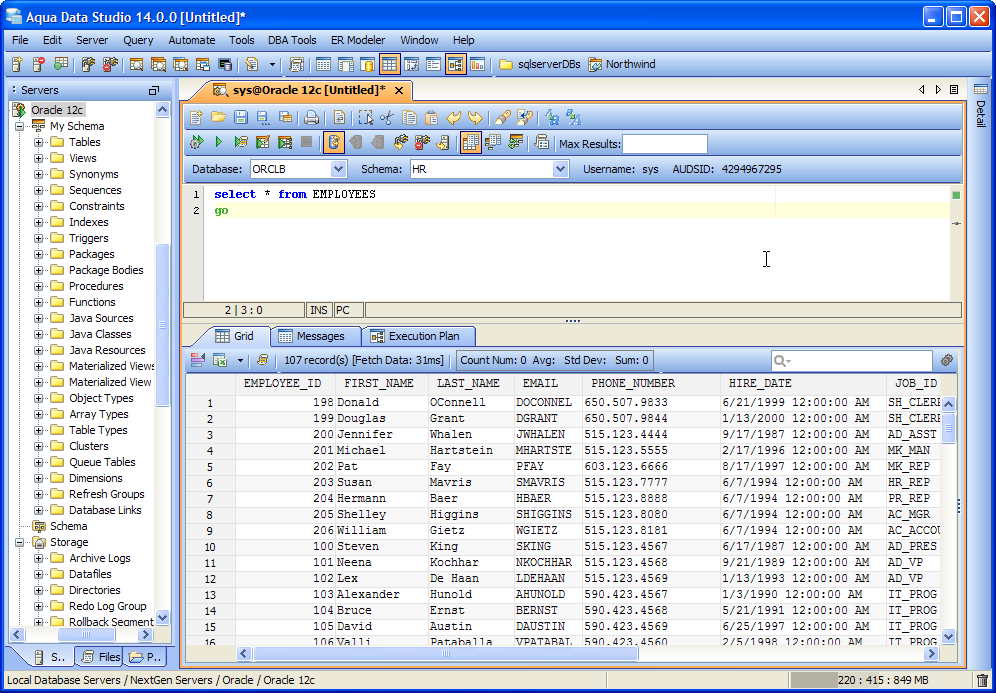The width and height of the screenshot is (996, 693).
Task: Click the results grid vertical scrollbar down arrow
Action: coord(948,636)
